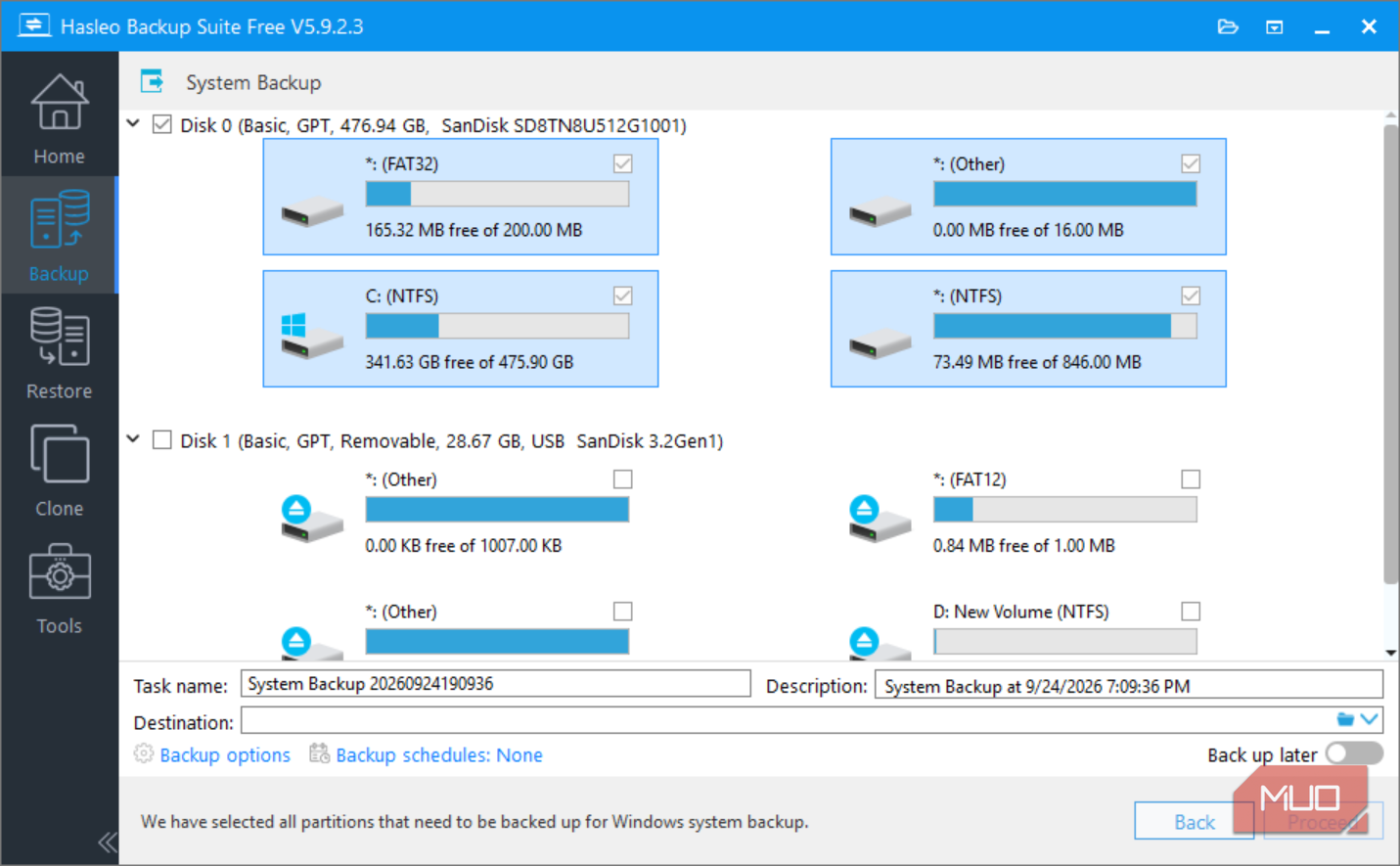Toggle the Disk 0 checkbox
This screenshot has height=866, width=1400.
162,124
